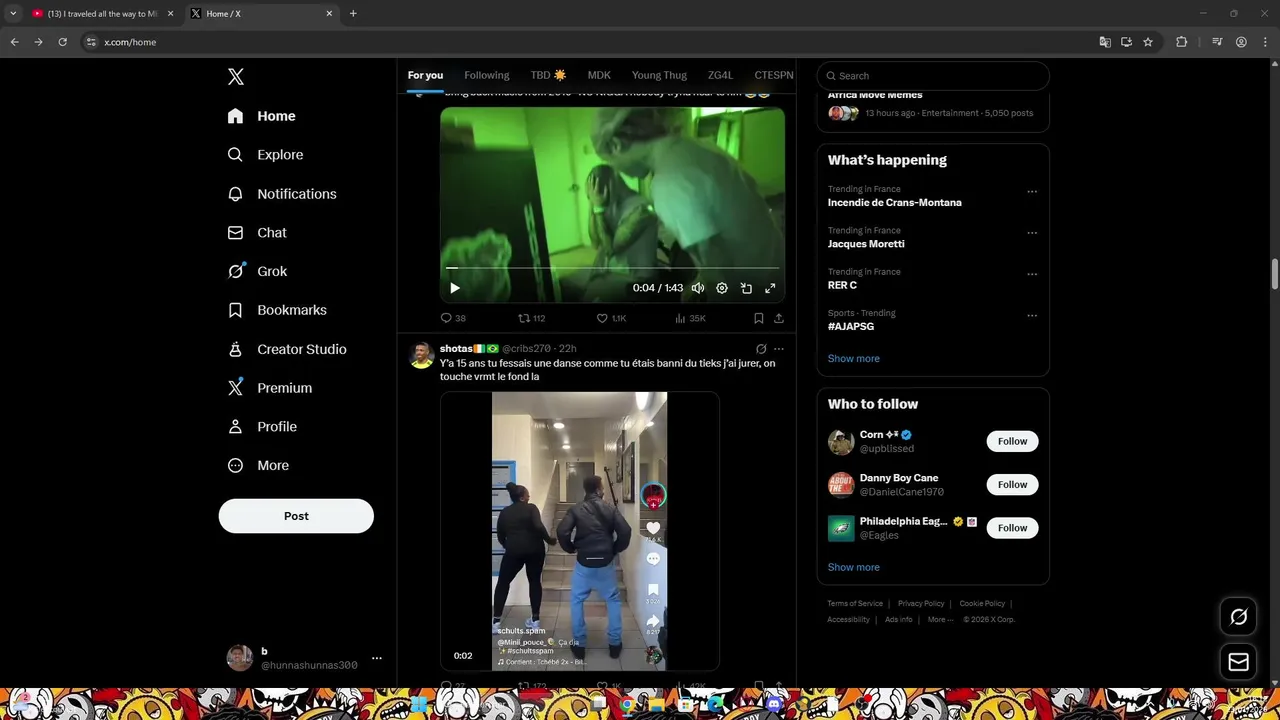Open the green video's settings gear
Viewport: 1280px width, 720px height.
click(x=722, y=288)
